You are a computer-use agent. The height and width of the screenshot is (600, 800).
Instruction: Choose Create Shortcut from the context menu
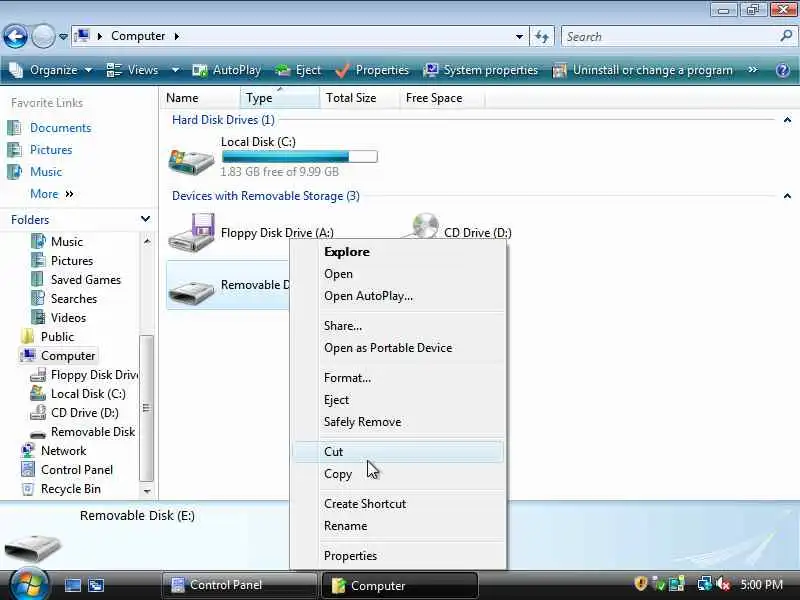tap(398, 504)
